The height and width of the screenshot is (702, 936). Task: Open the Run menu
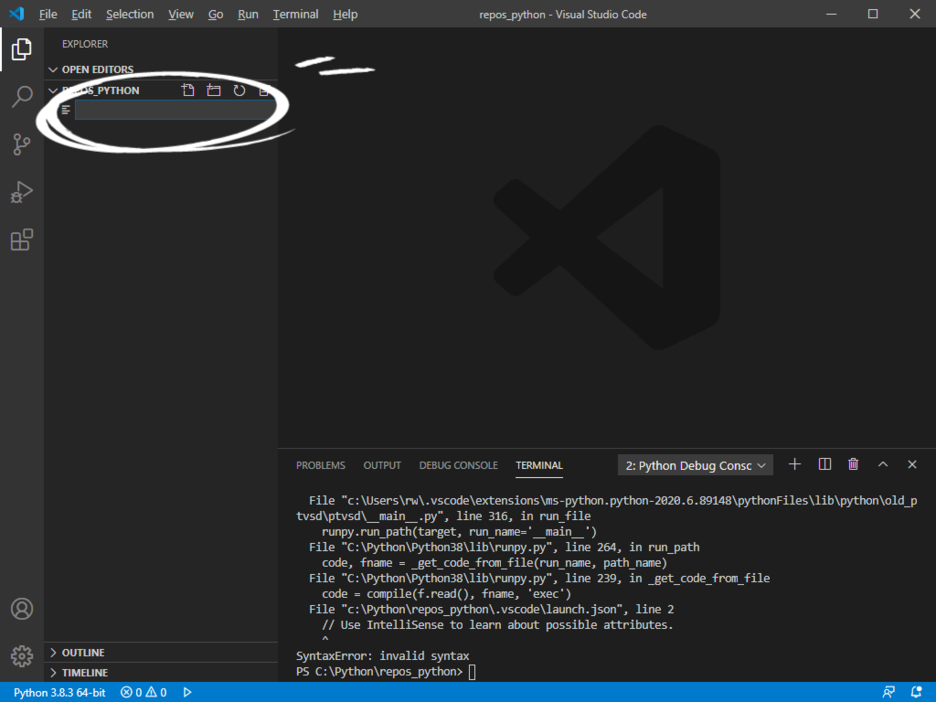pyautogui.click(x=248, y=14)
